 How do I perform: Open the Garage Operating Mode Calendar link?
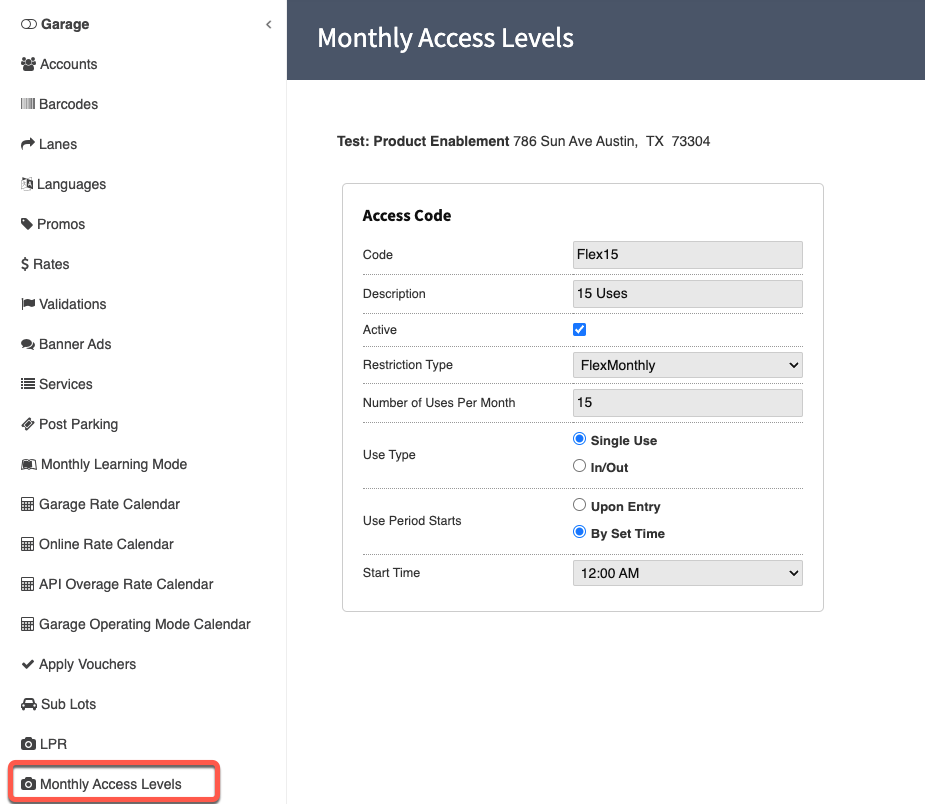pyautogui.click(x=144, y=624)
